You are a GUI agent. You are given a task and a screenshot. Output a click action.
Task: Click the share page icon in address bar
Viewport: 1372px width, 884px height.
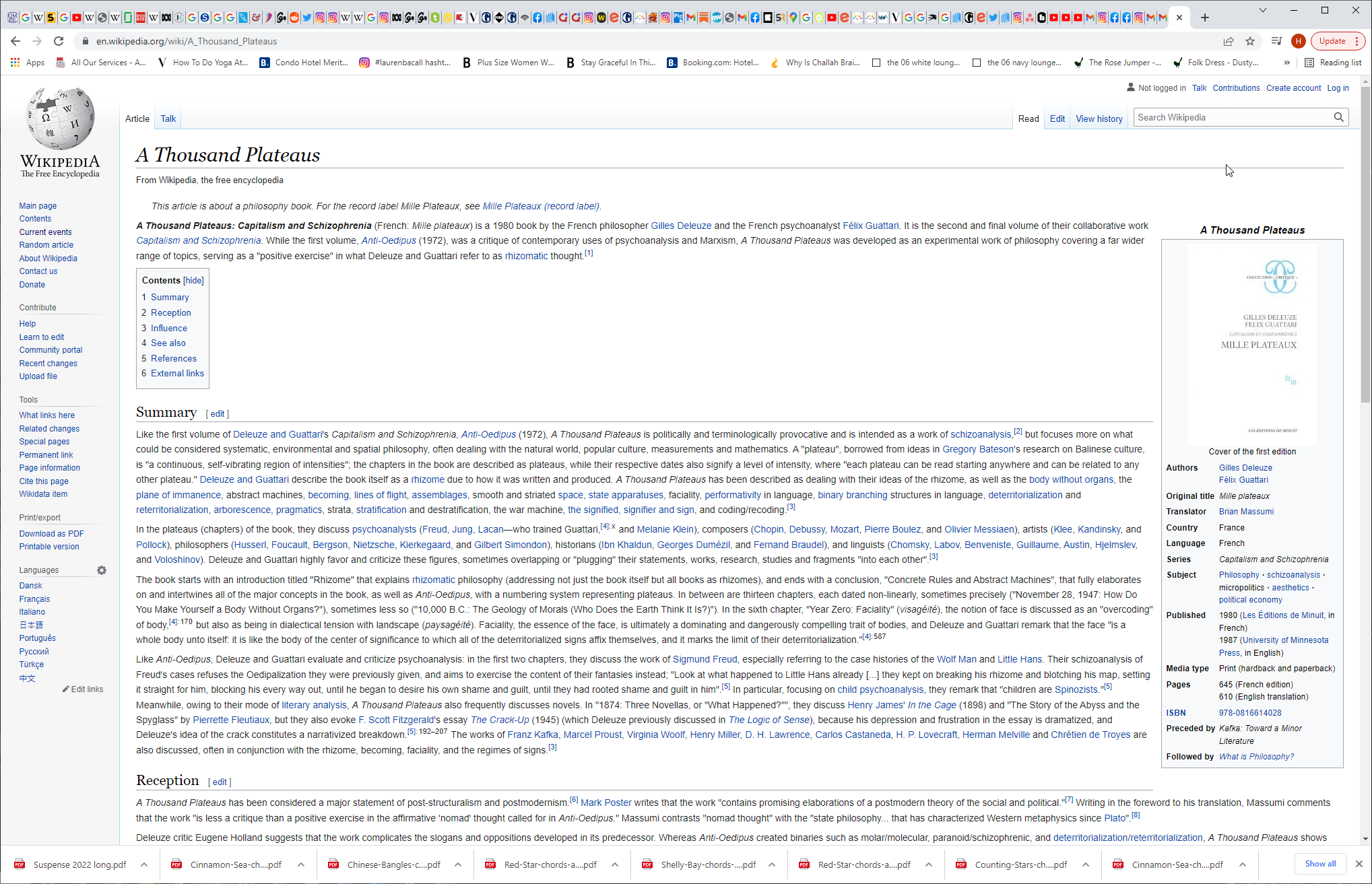pyautogui.click(x=1229, y=41)
